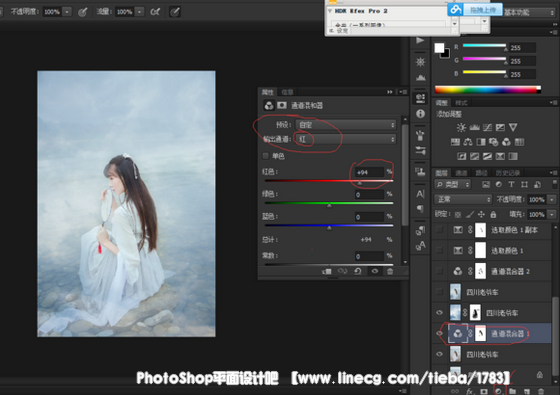Open the 预设 preset dropdown showing 自定

tap(346, 125)
